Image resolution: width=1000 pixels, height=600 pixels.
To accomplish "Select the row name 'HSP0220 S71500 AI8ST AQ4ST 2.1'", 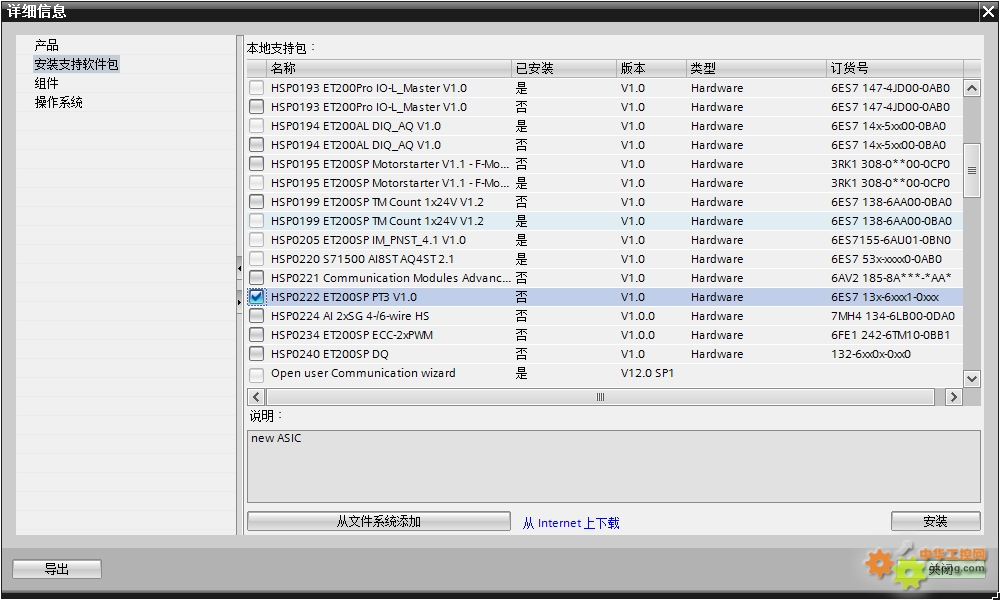I will (x=362, y=260).
